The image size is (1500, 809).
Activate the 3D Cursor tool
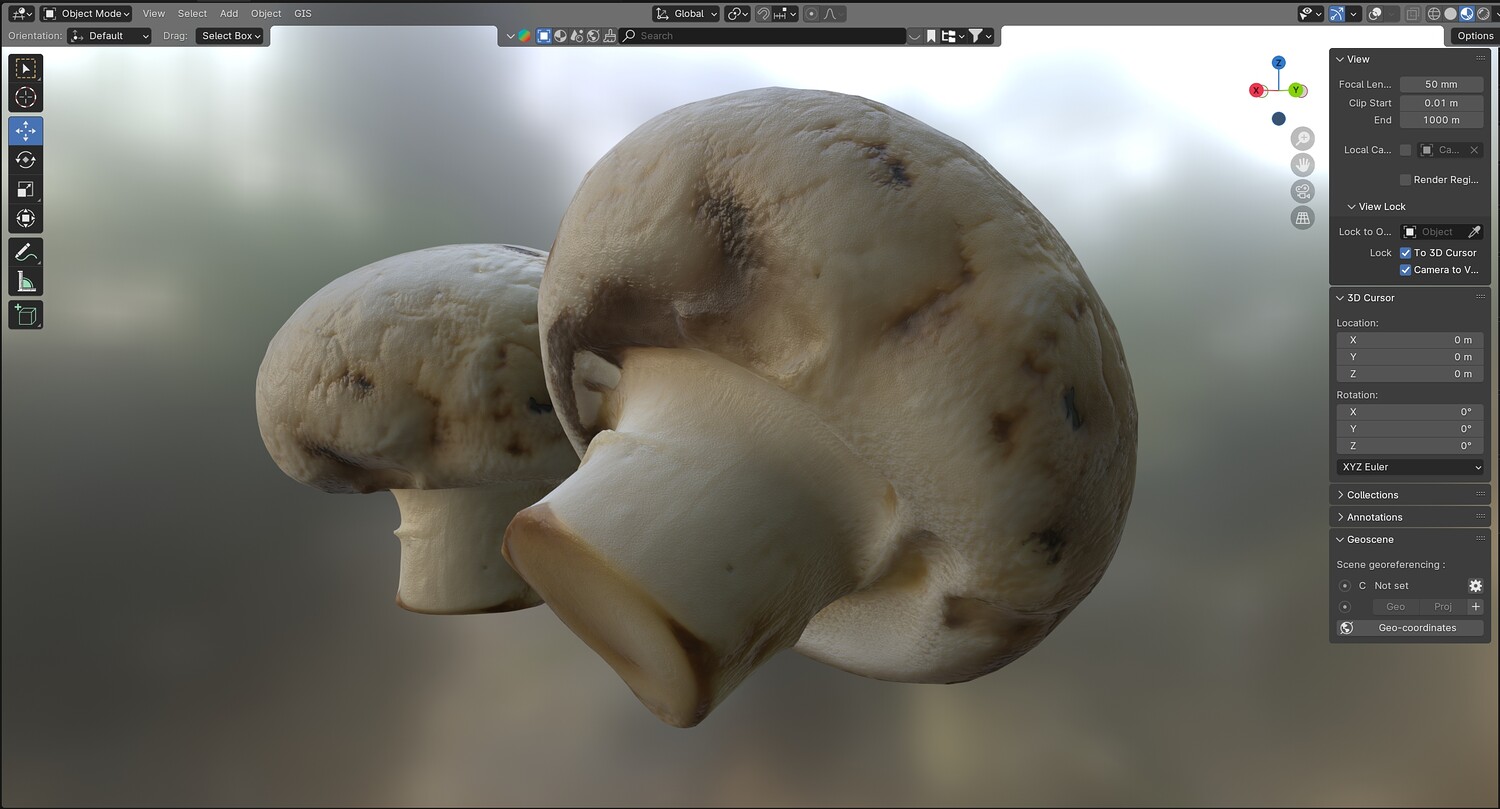click(26, 97)
